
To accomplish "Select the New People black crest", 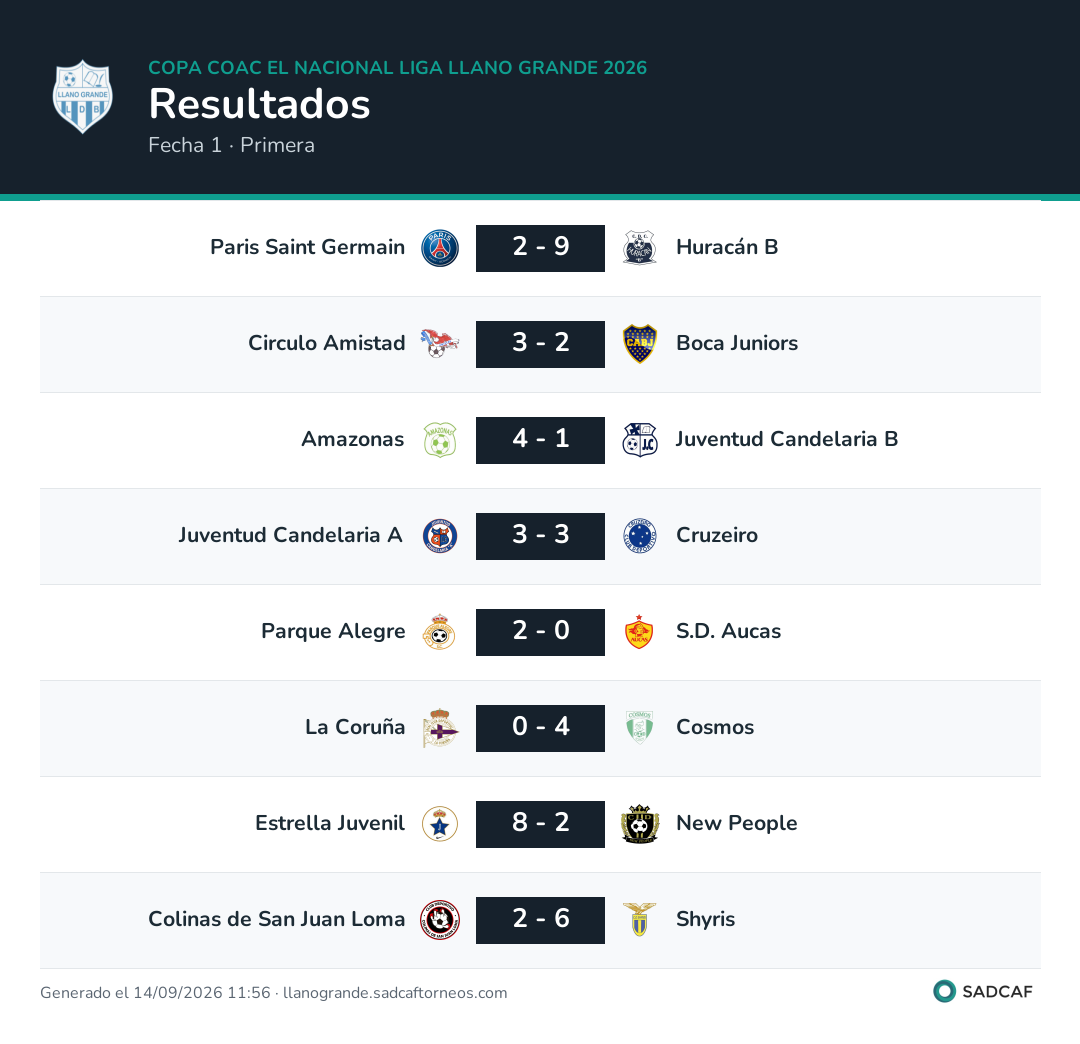I will coord(640,824).
